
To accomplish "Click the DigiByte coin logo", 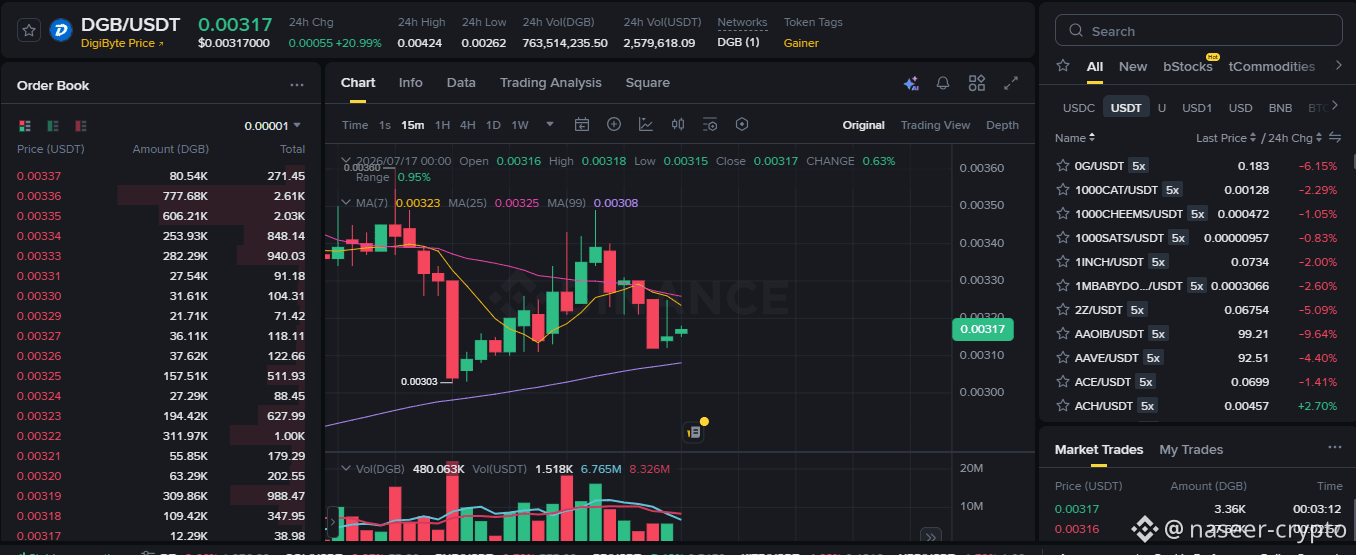I will coord(60,30).
